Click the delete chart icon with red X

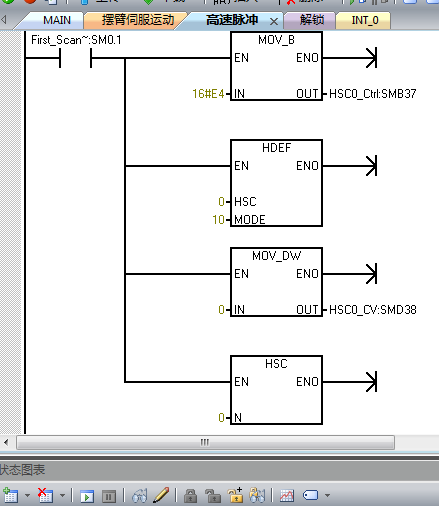(x=45, y=495)
